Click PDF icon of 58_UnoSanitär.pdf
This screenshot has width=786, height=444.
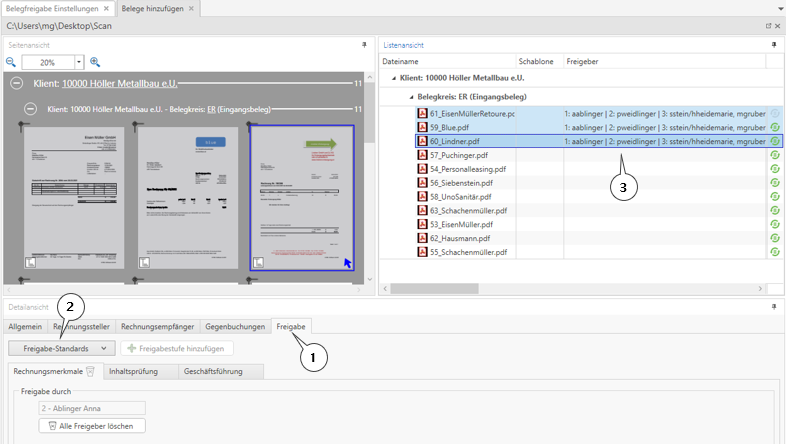click(423, 196)
